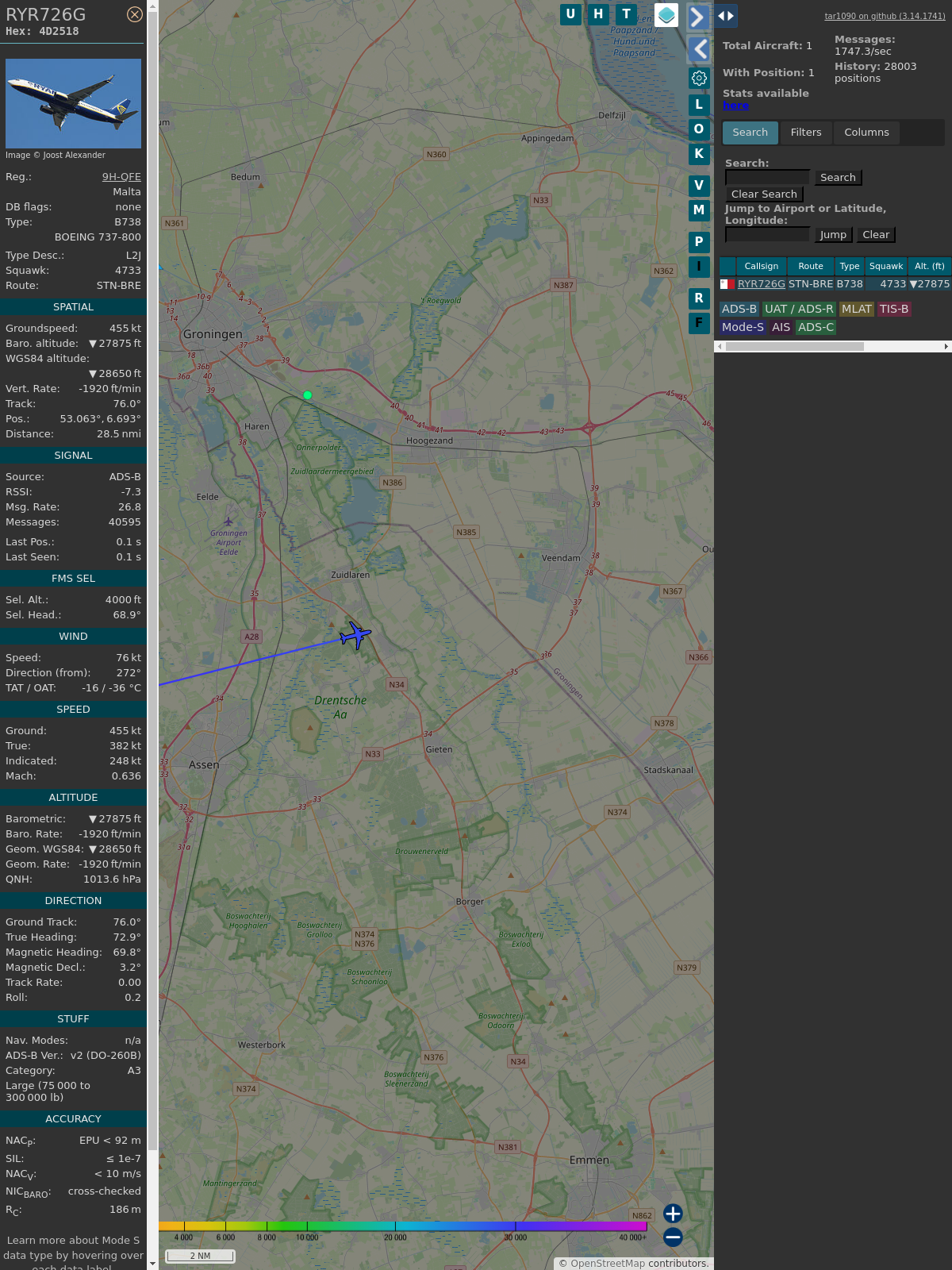Close the RYR726G aircraft info panel
The image size is (952, 1270).
pyautogui.click(x=135, y=14)
